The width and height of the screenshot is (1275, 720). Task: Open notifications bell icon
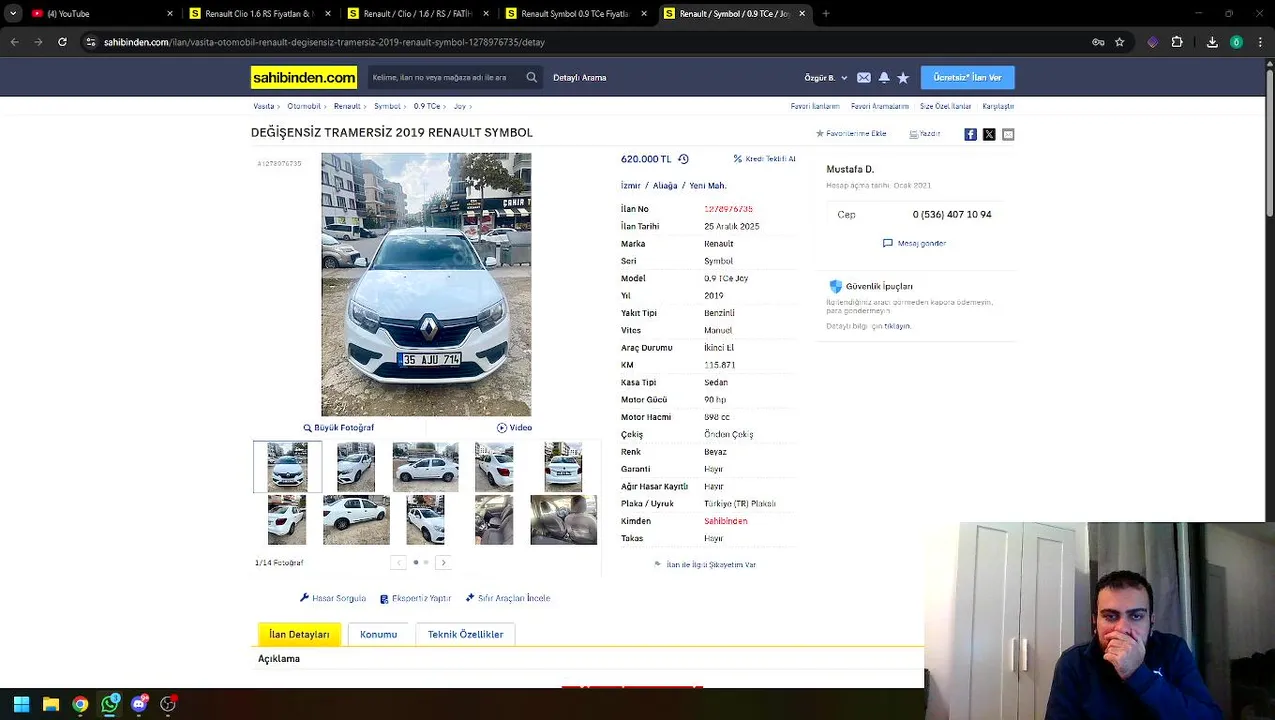884,77
